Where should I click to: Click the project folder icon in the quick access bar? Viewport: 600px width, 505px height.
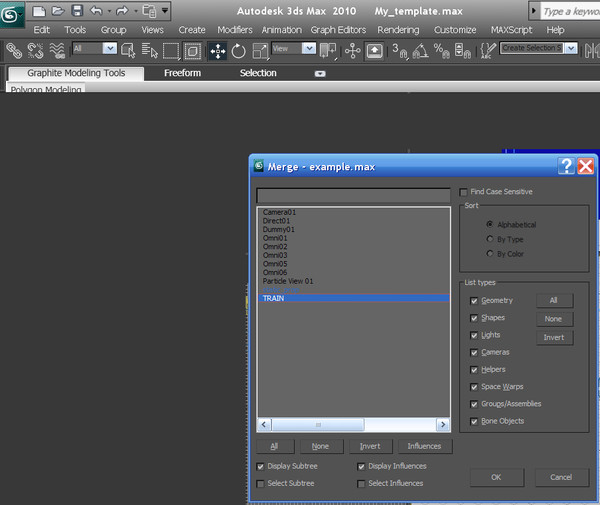point(149,11)
